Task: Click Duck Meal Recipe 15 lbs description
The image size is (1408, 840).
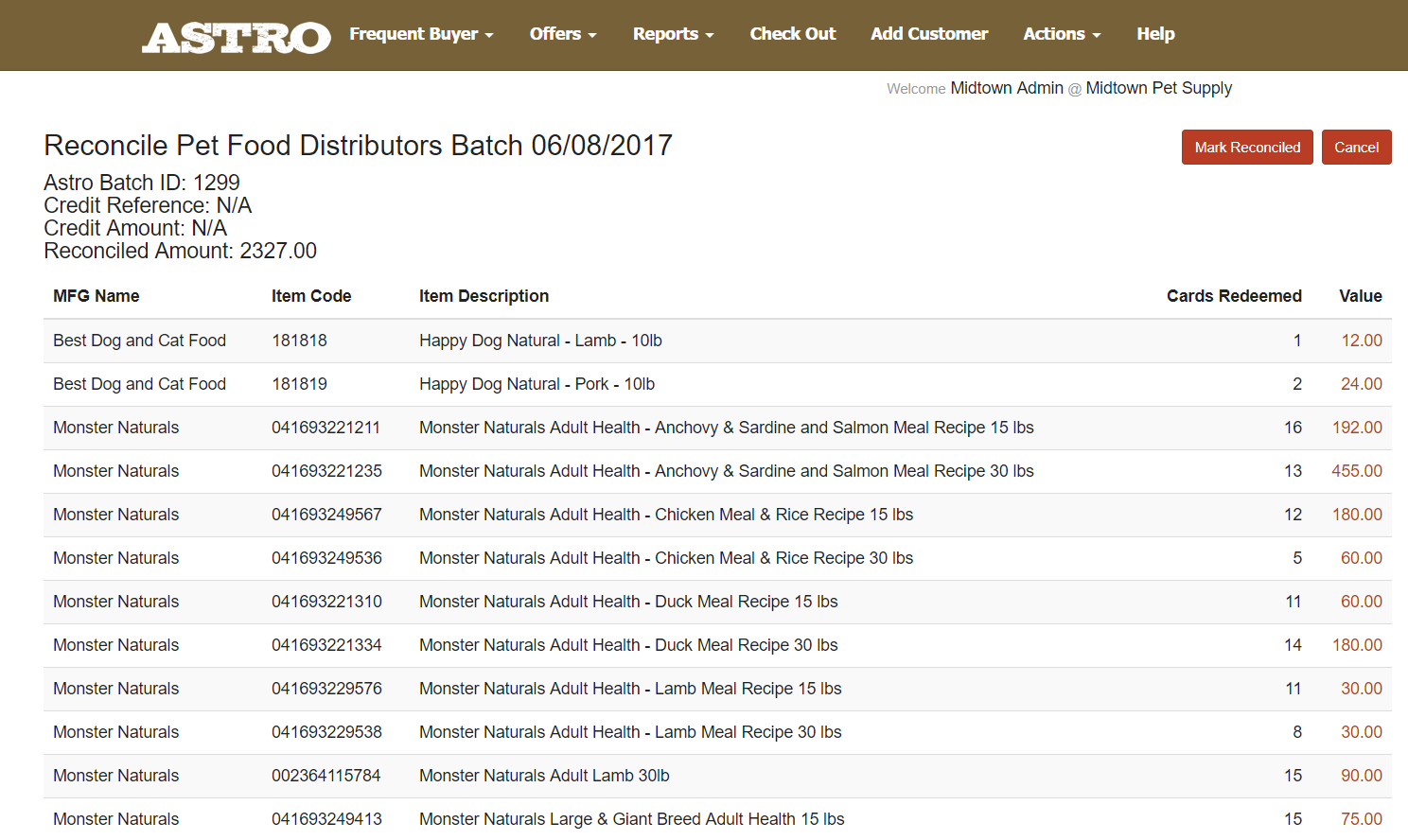Action: [x=629, y=602]
